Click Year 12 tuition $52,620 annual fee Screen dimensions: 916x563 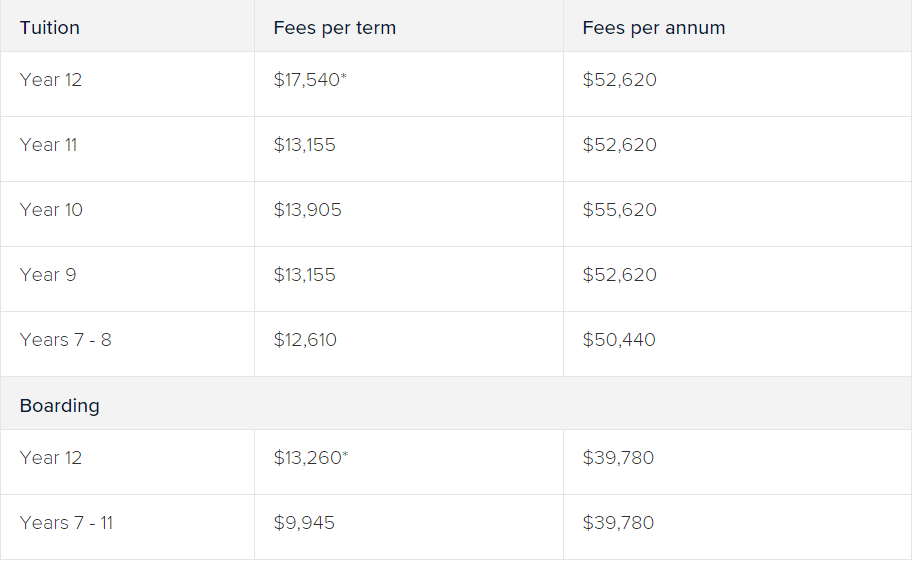click(x=620, y=80)
